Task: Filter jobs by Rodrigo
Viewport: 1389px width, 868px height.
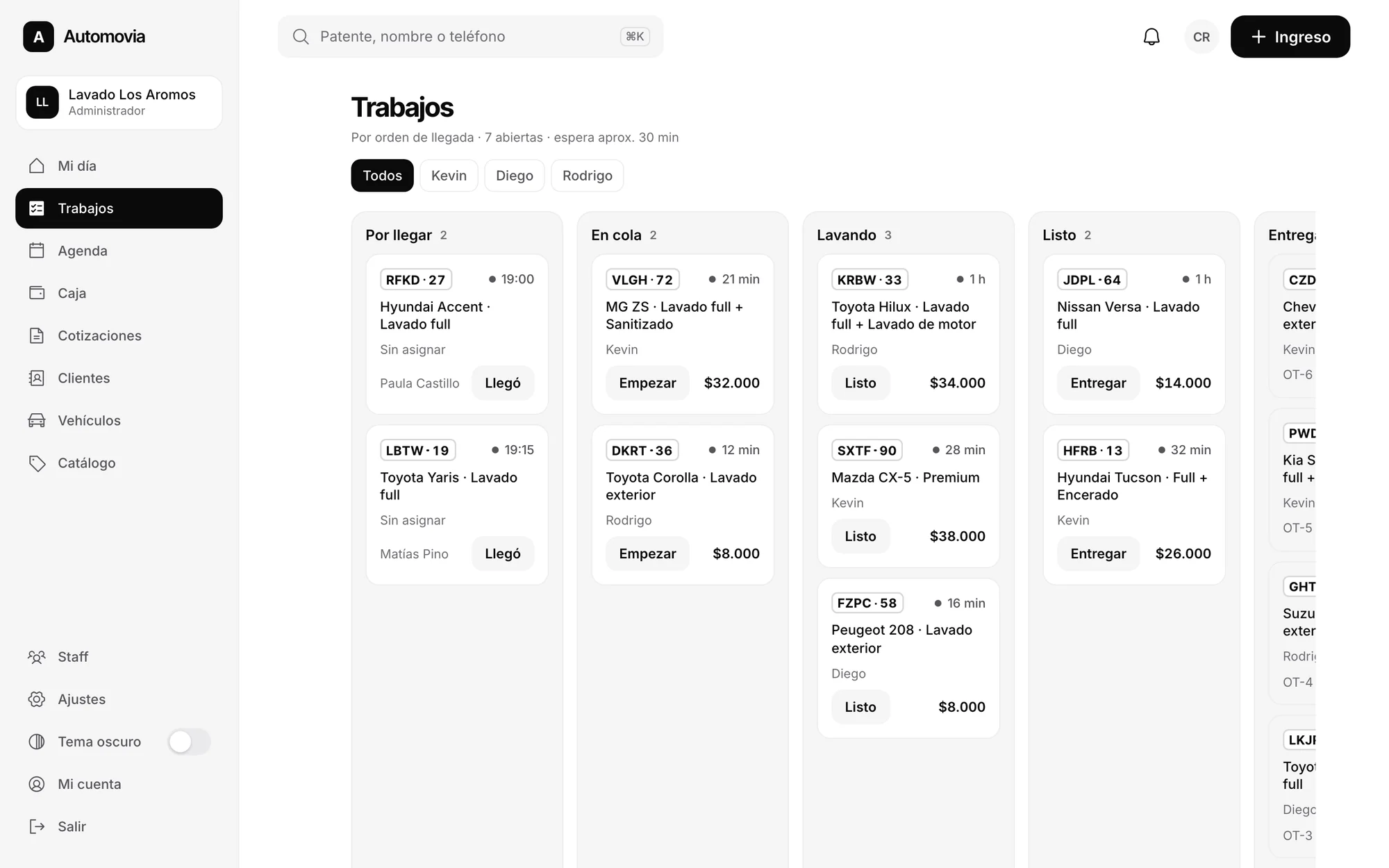Action: coord(588,176)
